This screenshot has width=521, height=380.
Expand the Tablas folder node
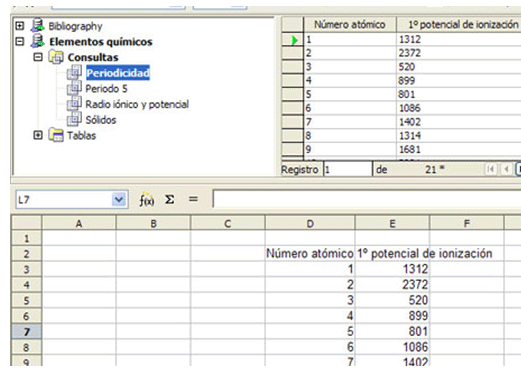click(38, 135)
